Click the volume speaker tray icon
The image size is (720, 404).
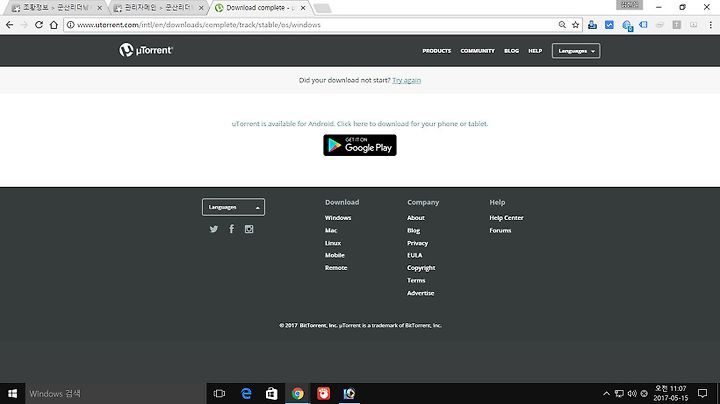[632, 393]
